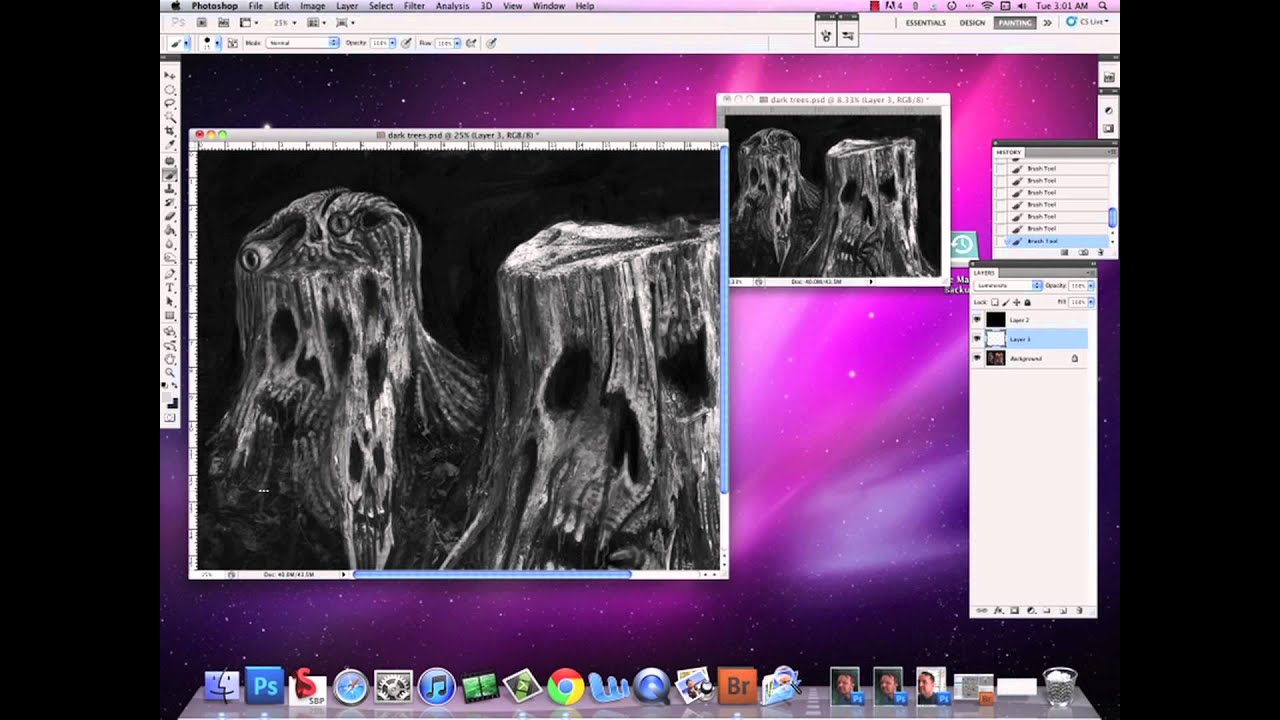1280x720 pixels.
Task: Select the Eraser tool
Action: [x=170, y=216]
